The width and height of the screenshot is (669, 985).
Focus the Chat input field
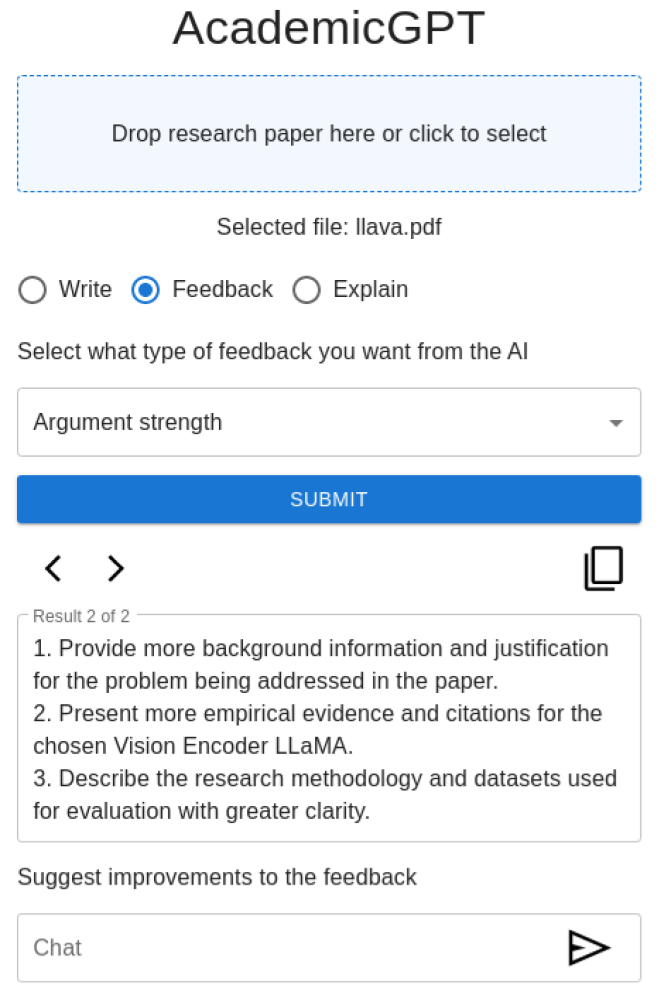tap(290, 947)
